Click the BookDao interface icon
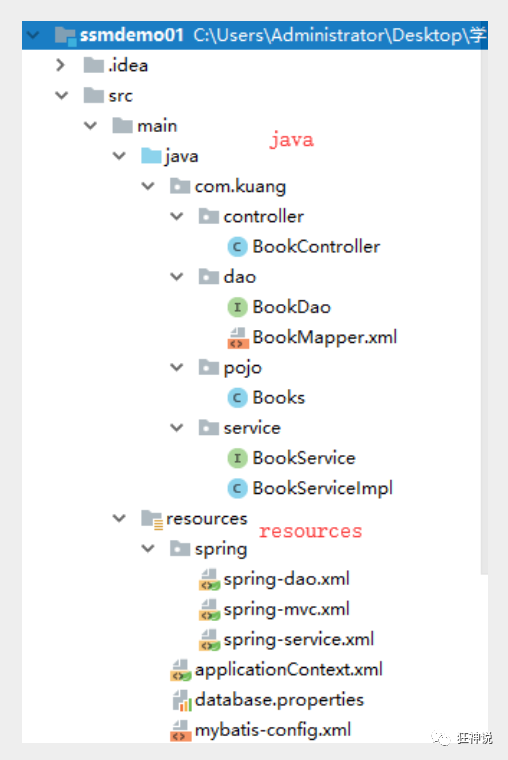The image size is (508, 760). click(x=237, y=307)
